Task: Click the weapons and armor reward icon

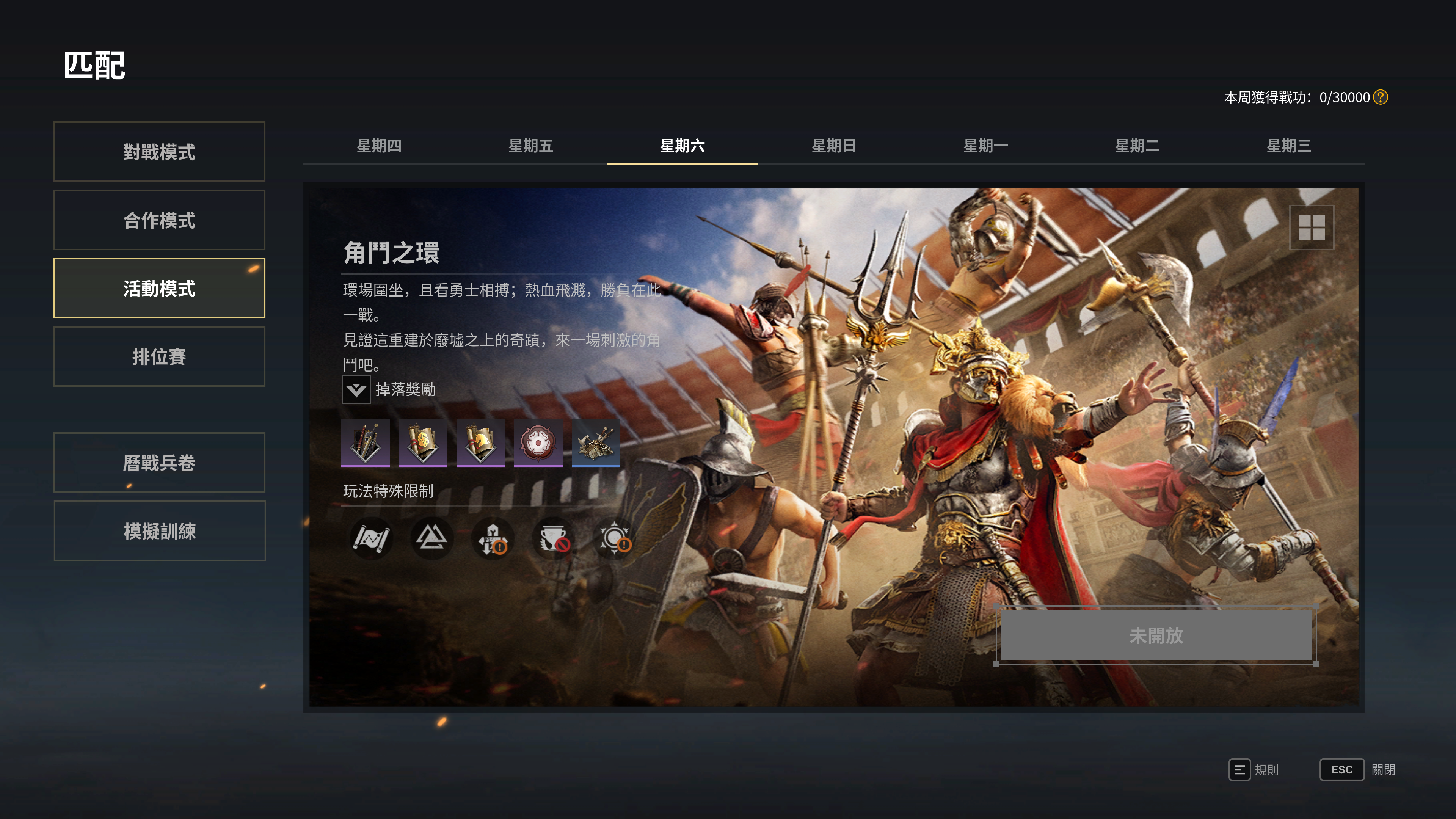Action: pyautogui.click(x=365, y=442)
